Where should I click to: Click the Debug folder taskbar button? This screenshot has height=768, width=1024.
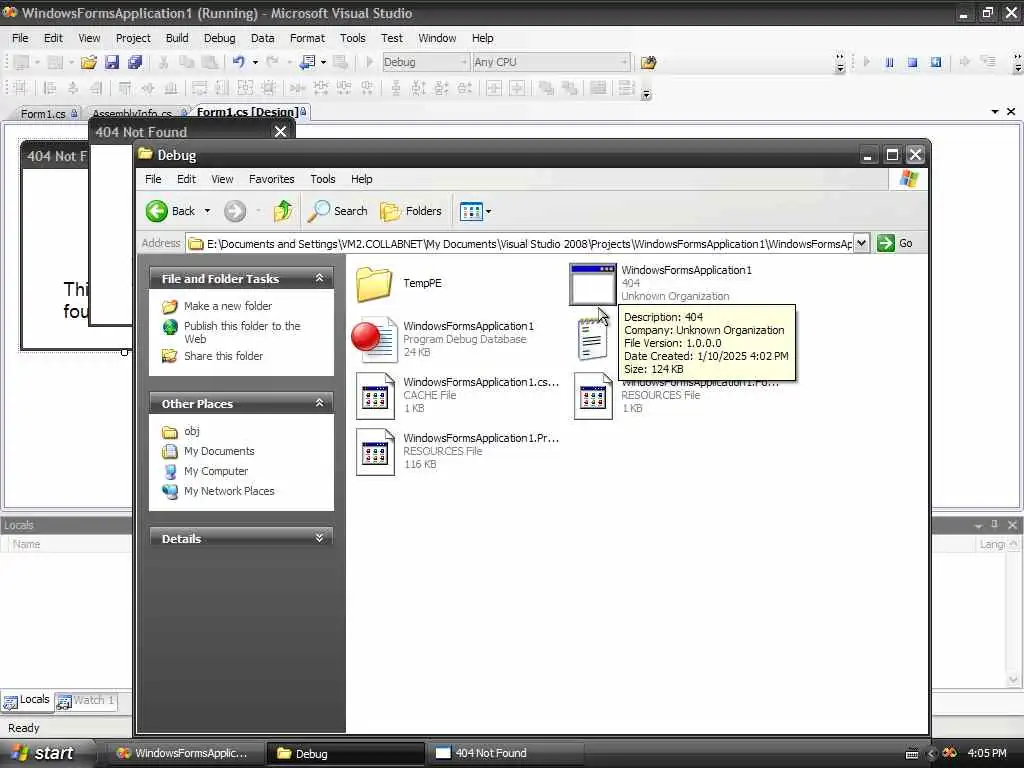coord(346,753)
